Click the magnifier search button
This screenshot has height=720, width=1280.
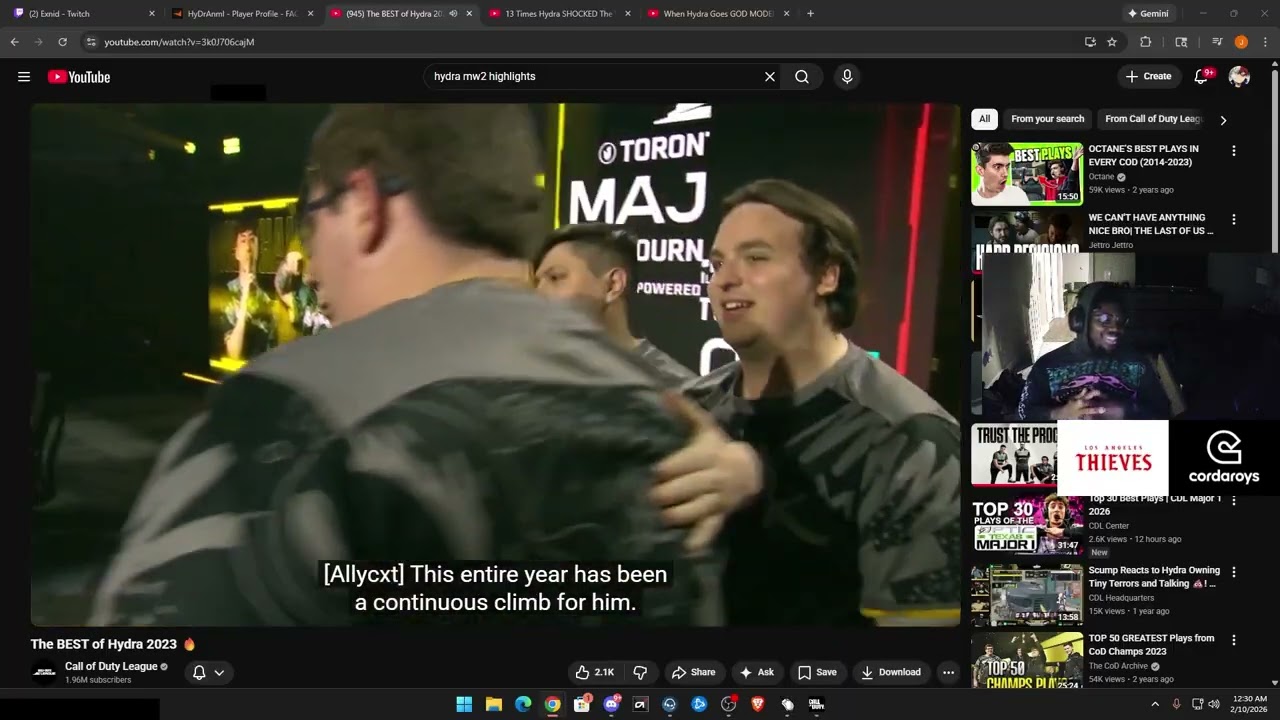click(x=802, y=77)
